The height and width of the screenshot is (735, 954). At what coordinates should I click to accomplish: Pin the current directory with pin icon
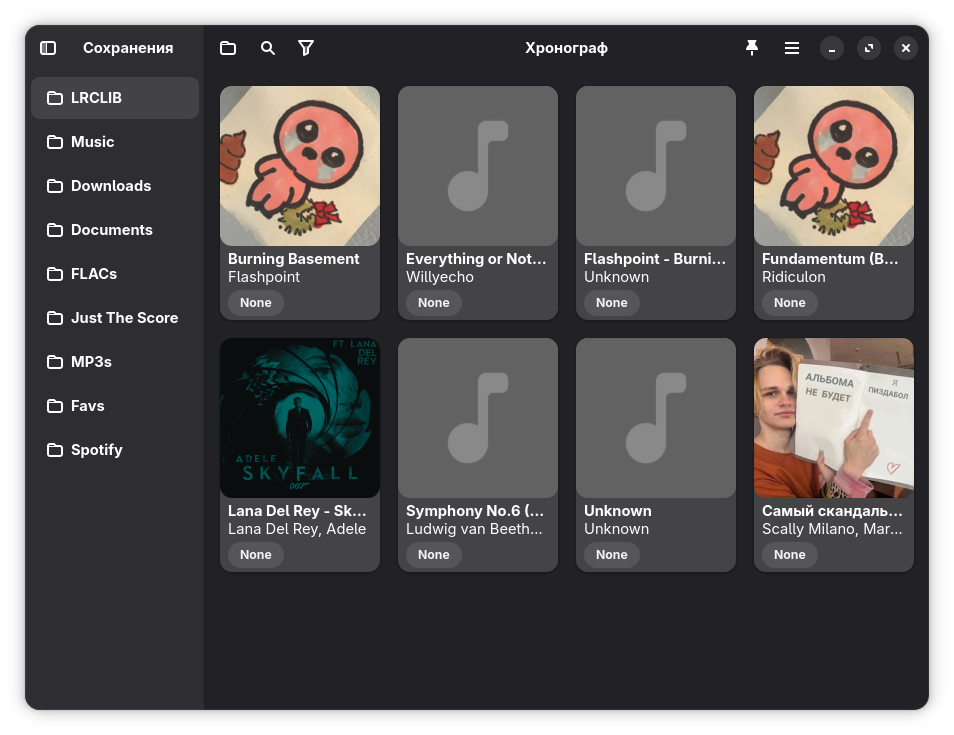[x=752, y=48]
